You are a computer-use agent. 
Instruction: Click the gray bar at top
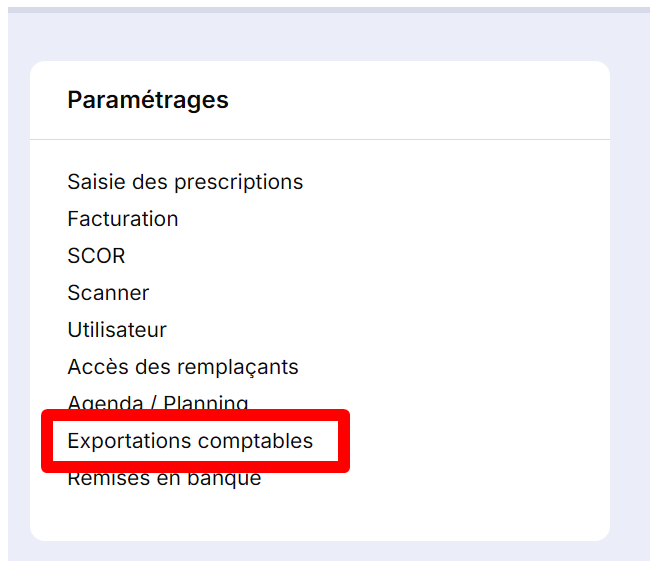328,9
